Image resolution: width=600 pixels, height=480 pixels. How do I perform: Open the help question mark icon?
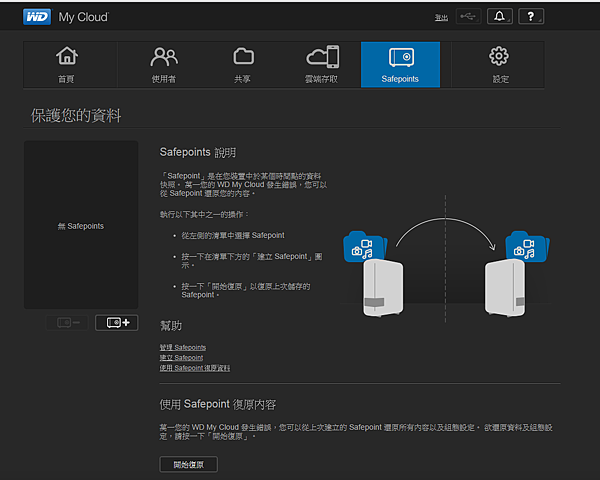(531, 16)
